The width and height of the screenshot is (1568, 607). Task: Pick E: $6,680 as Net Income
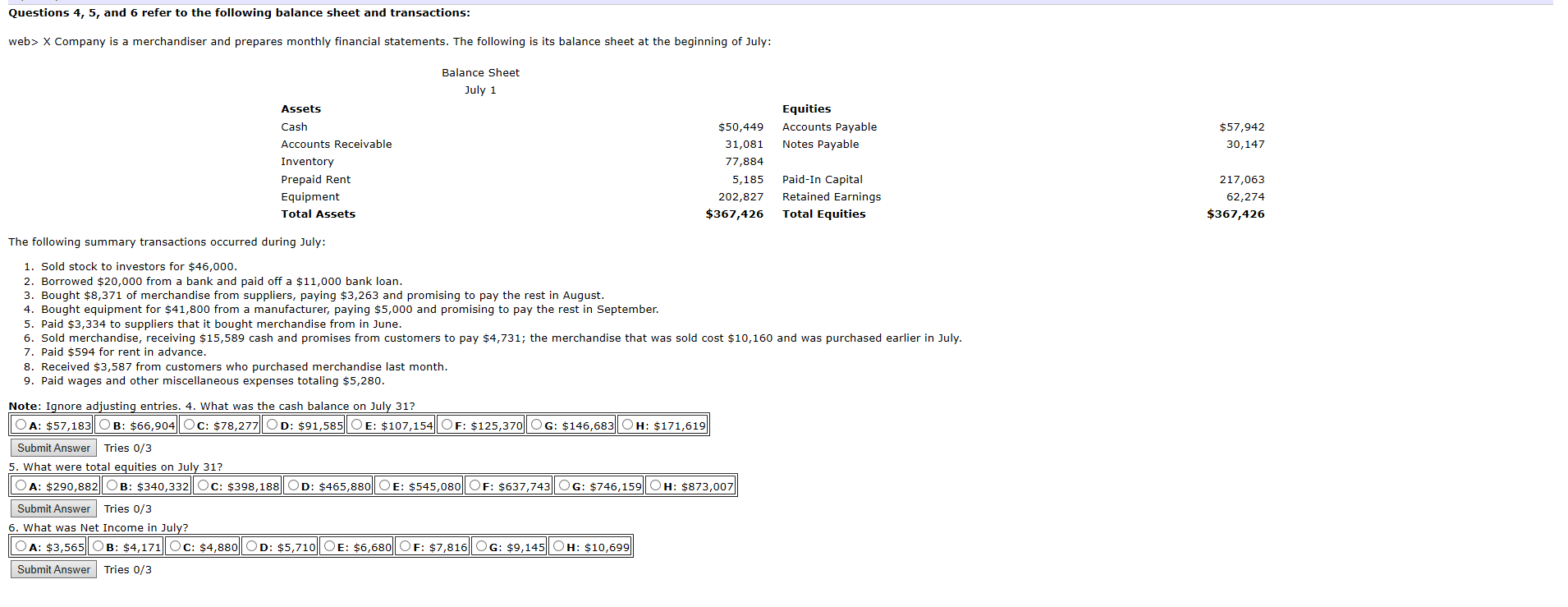pos(329,546)
